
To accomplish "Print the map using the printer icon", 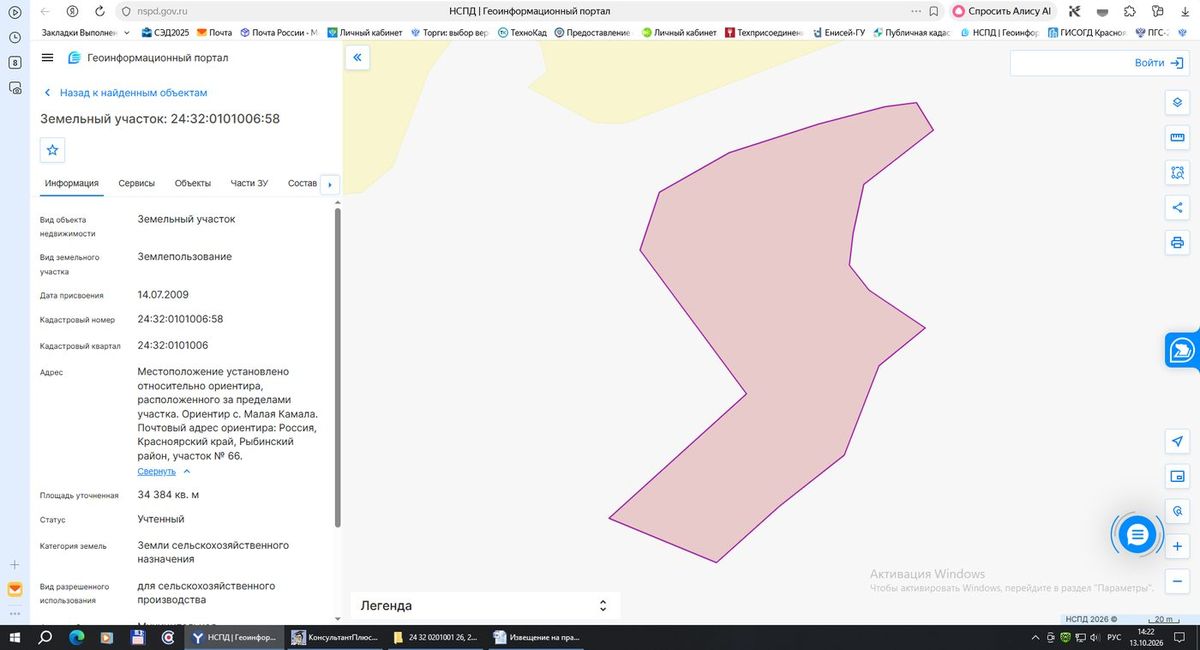I will [1177, 243].
